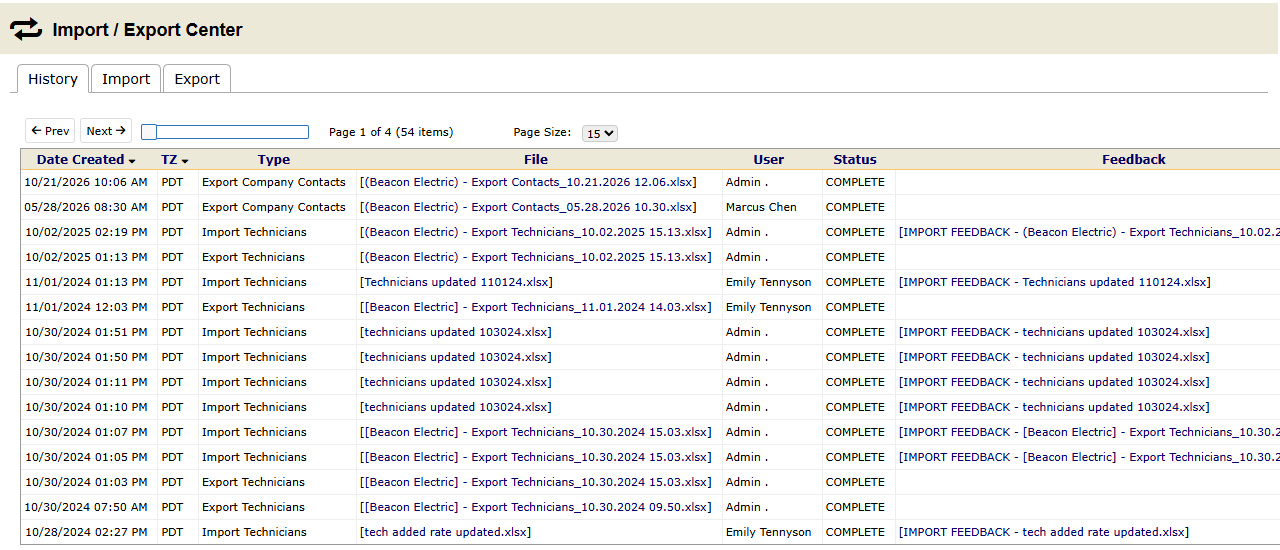Open technicians updated 103024.xlsx file from 01:11 PM
The width and height of the screenshot is (1280, 550).
(x=456, y=382)
